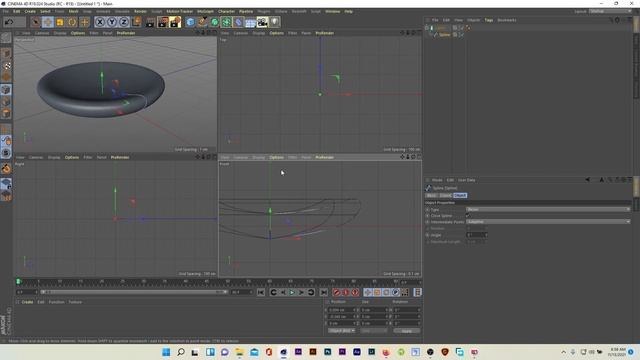Open the Object (Rel) dropdown
640x360 pixels.
(342, 331)
